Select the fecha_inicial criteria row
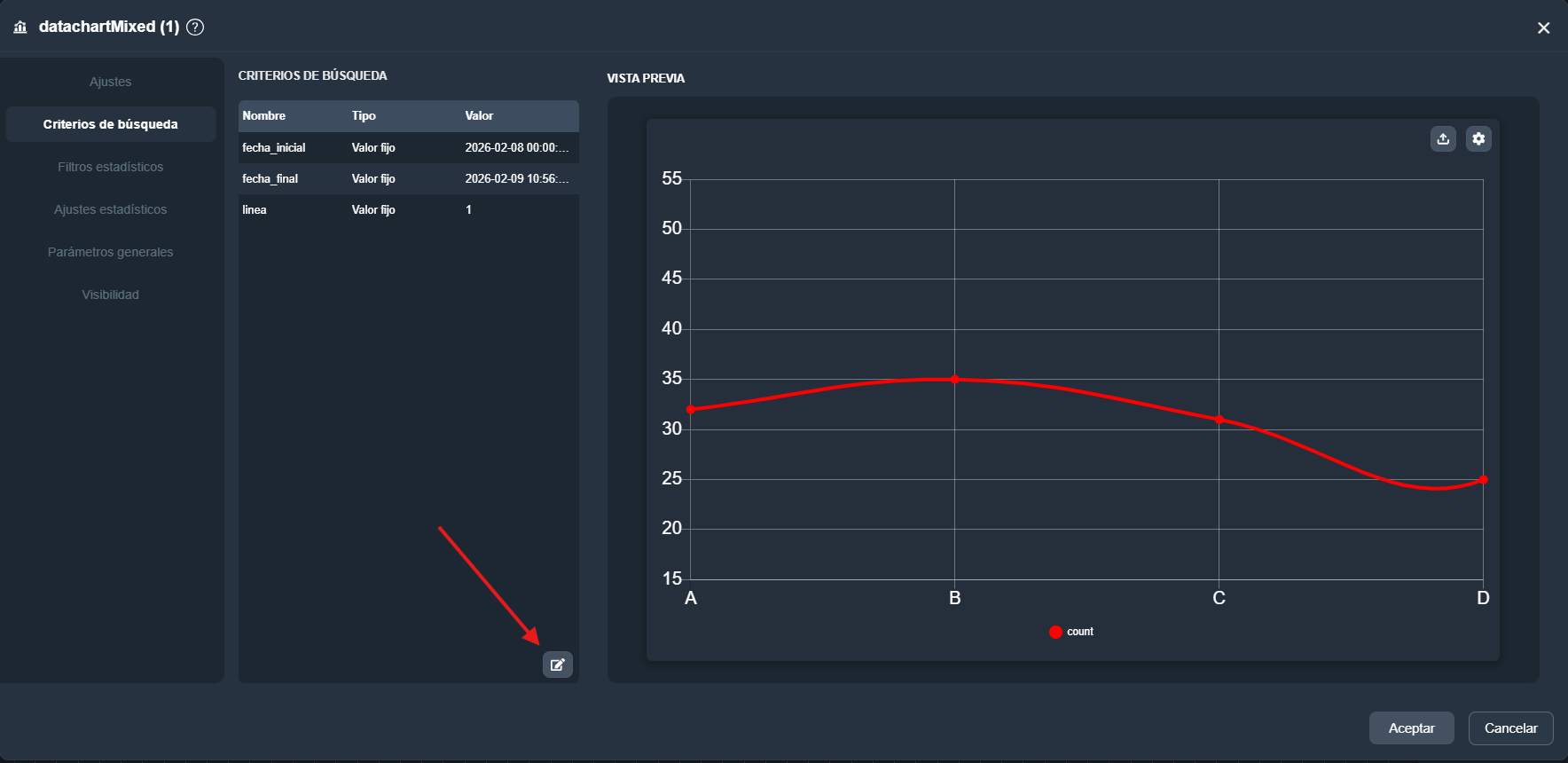The width and height of the screenshot is (1568, 763). (x=408, y=148)
